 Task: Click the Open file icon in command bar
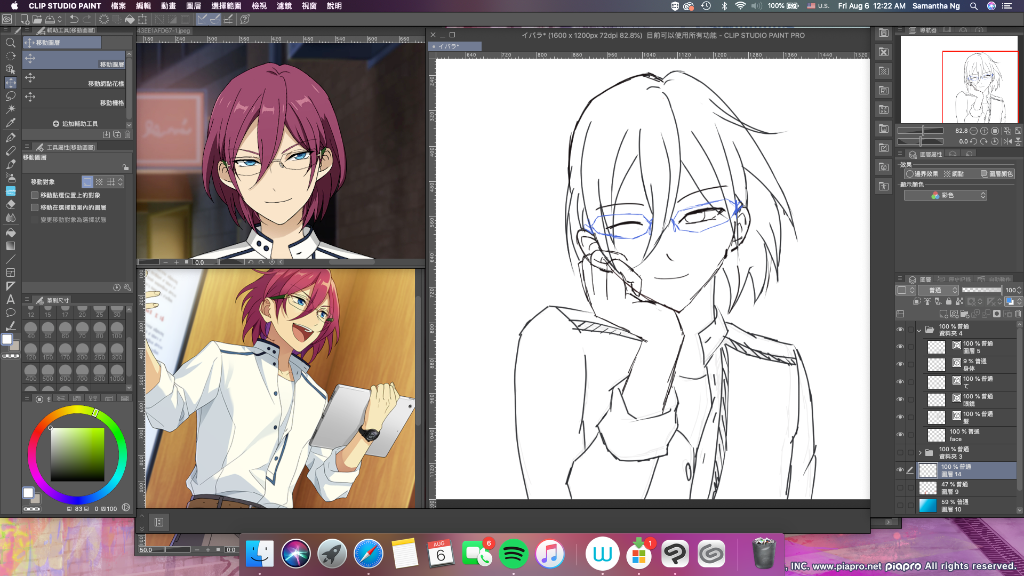pos(37,19)
